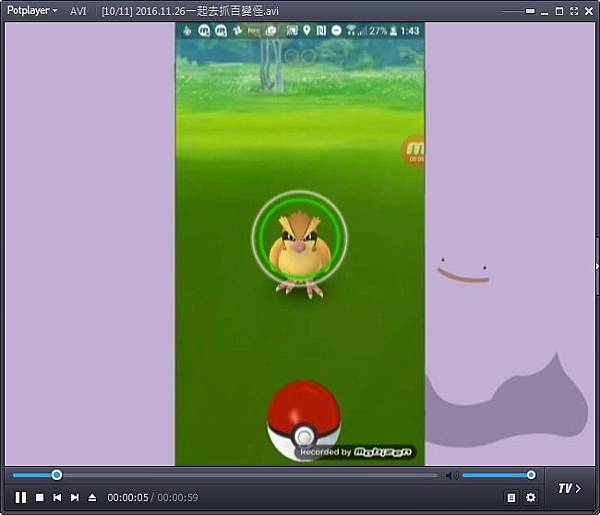Toggle the always-on-top pin icon
The height and width of the screenshot is (515, 600).
(530, 11)
